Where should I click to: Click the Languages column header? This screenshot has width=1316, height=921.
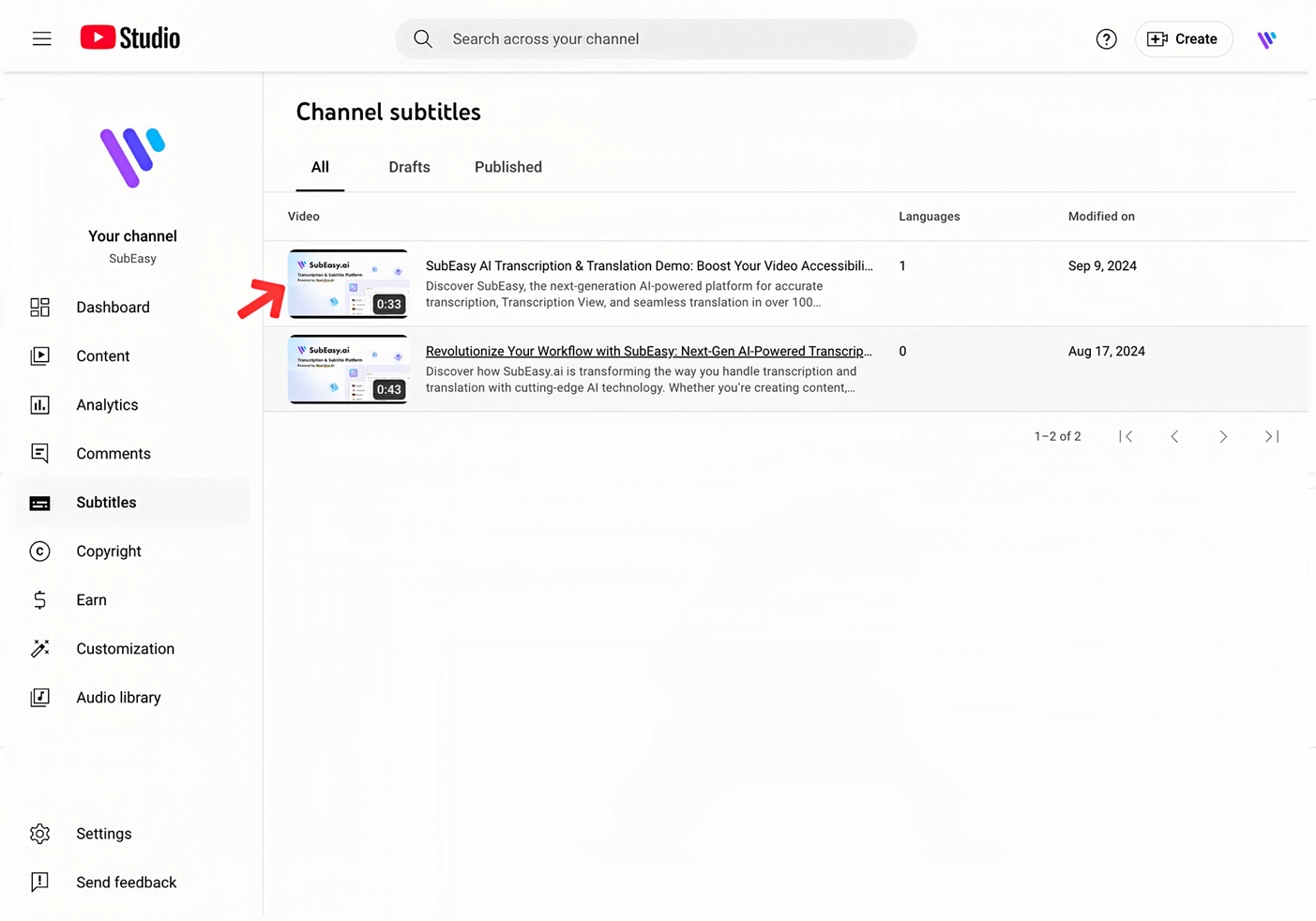[x=929, y=216]
